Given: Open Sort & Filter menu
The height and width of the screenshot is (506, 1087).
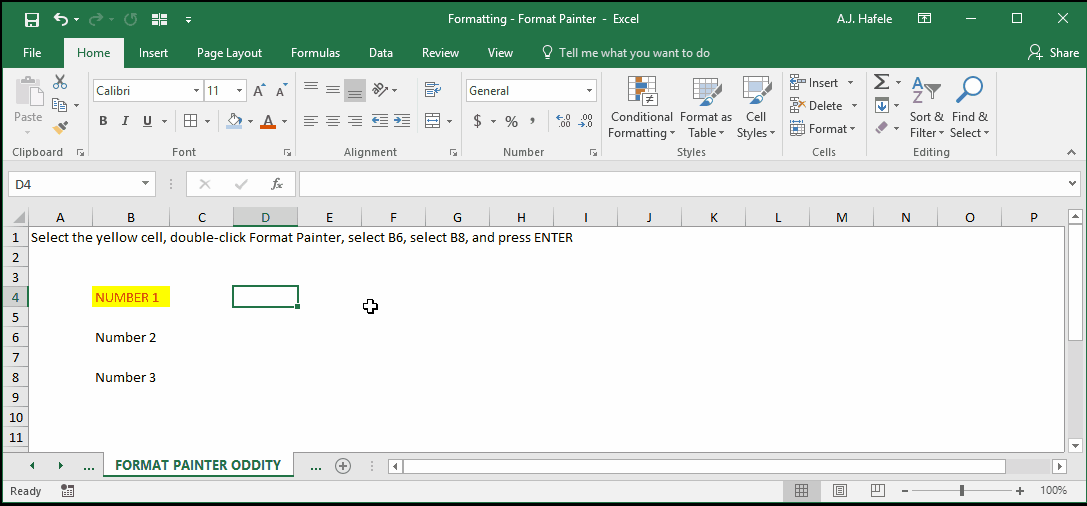Looking at the screenshot, I should pos(926,107).
